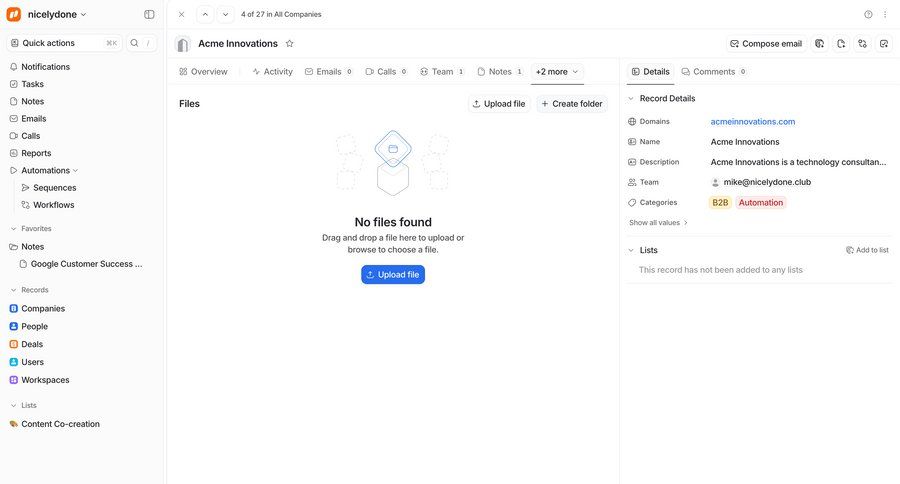The width and height of the screenshot is (900, 484).
Task: Switch to the record Notes tab
Action: (x=500, y=72)
